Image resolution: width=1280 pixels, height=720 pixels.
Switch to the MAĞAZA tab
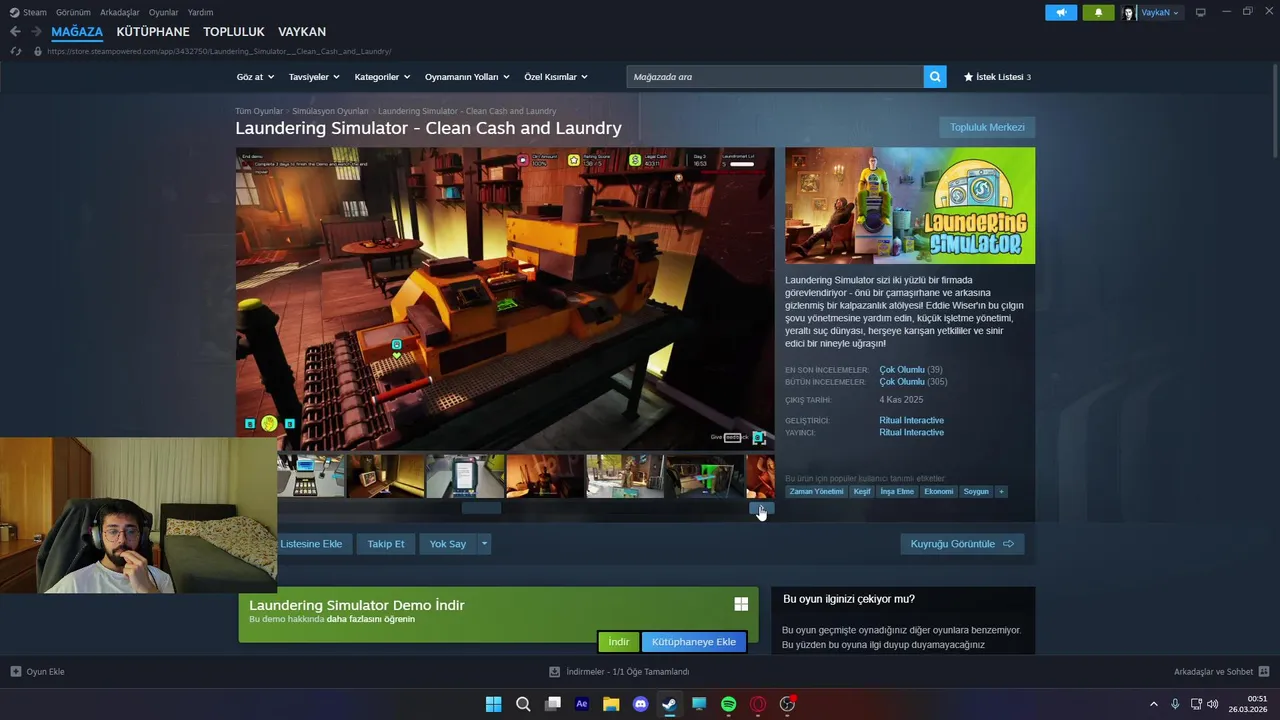pyautogui.click(x=77, y=32)
